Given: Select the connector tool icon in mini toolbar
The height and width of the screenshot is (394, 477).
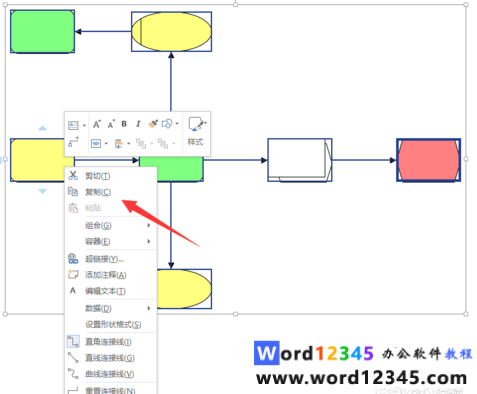Looking at the screenshot, I should pyautogui.click(x=73, y=142).
